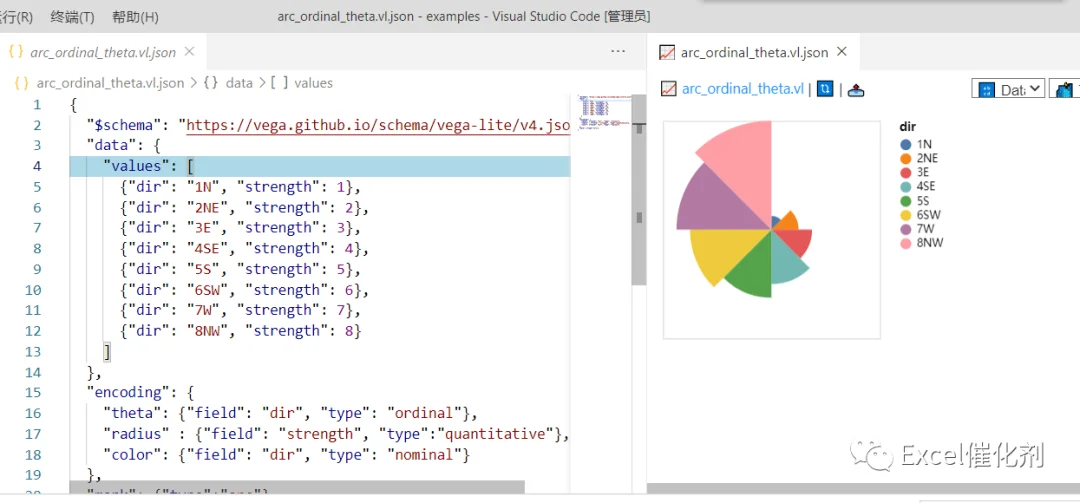Open the Data dropdown in preview toolbar
This screenshot has width=1080, height=503.
click(1009, 89)
